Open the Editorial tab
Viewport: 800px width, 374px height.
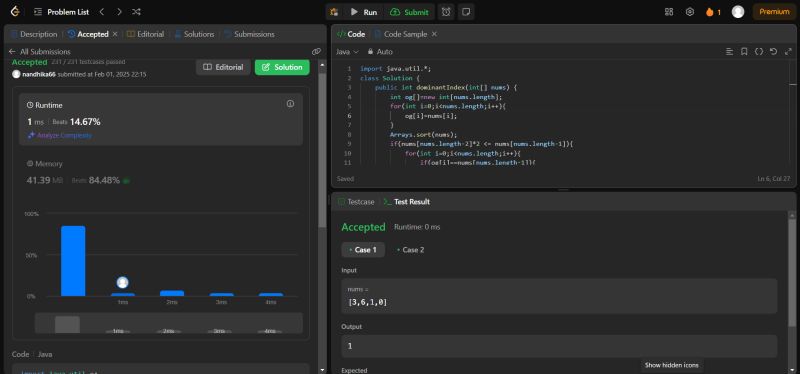[145, 34]
